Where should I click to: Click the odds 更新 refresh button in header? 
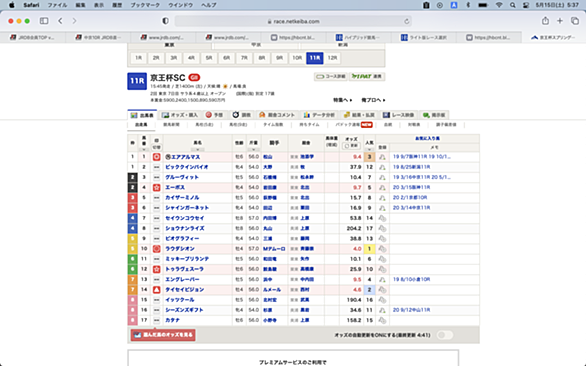click(x=351, y=146)
